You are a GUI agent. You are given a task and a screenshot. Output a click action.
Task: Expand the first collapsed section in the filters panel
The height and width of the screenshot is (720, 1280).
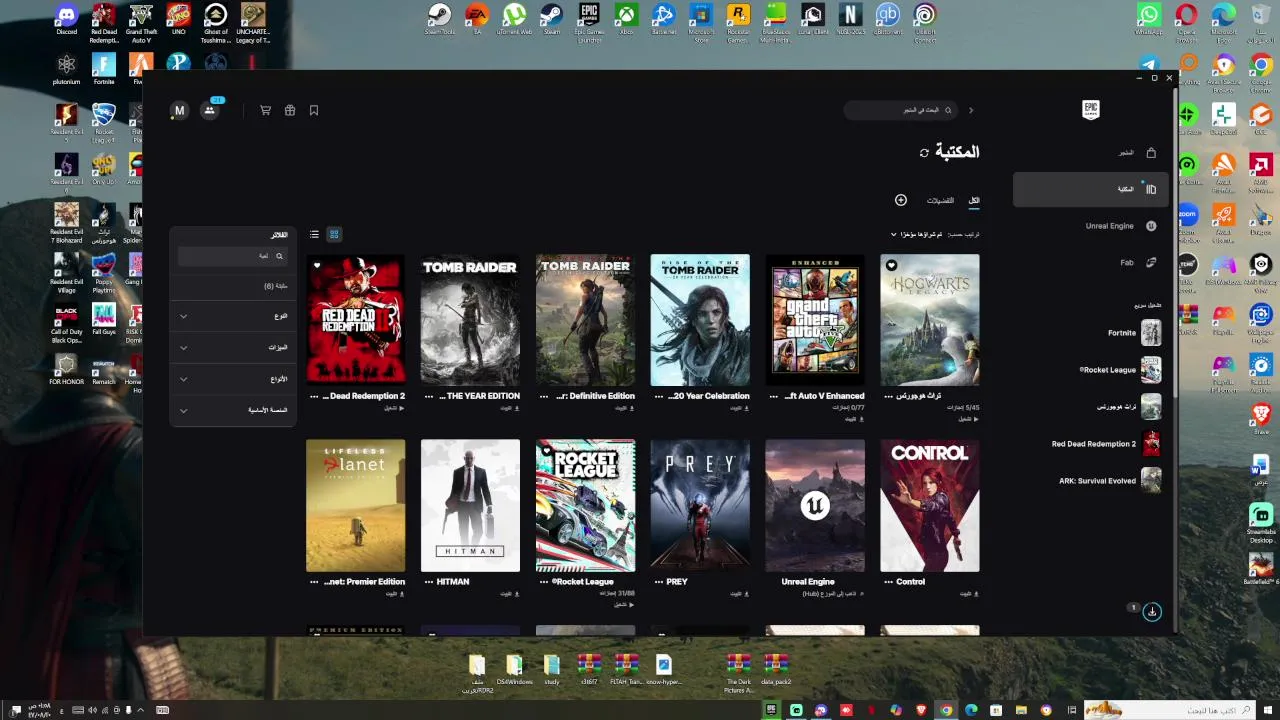click(x=233, y=316)
